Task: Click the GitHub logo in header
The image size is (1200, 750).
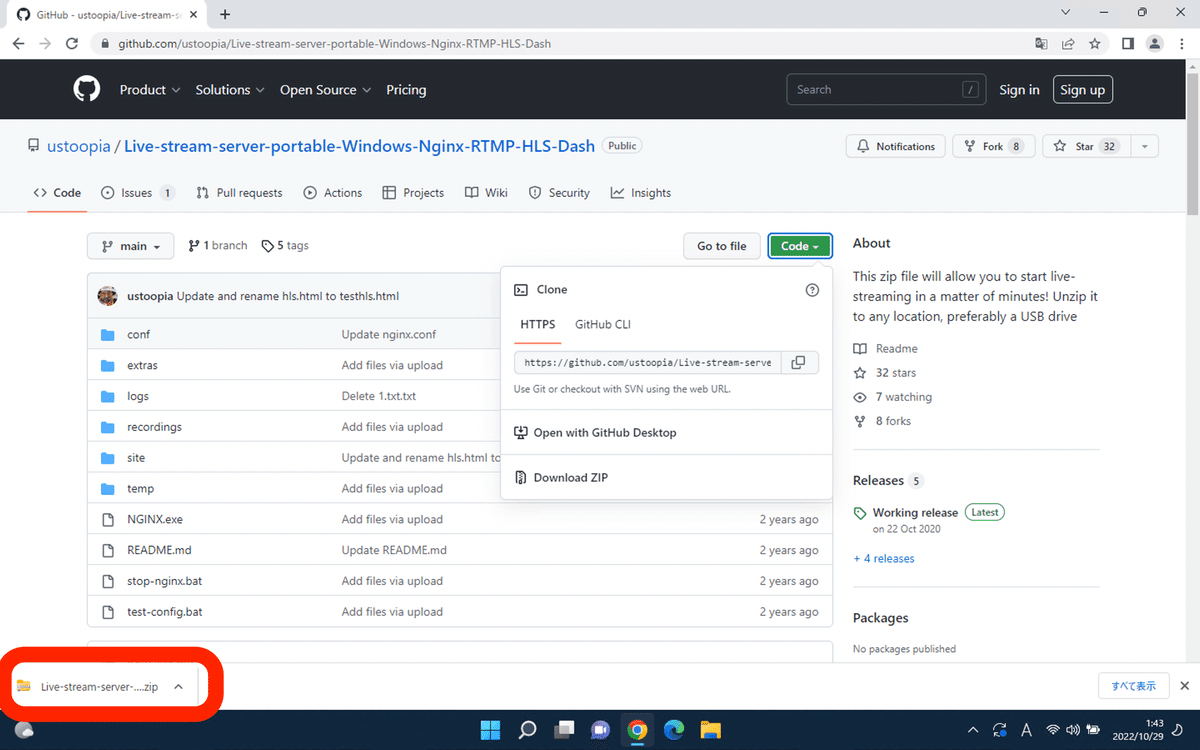Action: tap(87, 89)
